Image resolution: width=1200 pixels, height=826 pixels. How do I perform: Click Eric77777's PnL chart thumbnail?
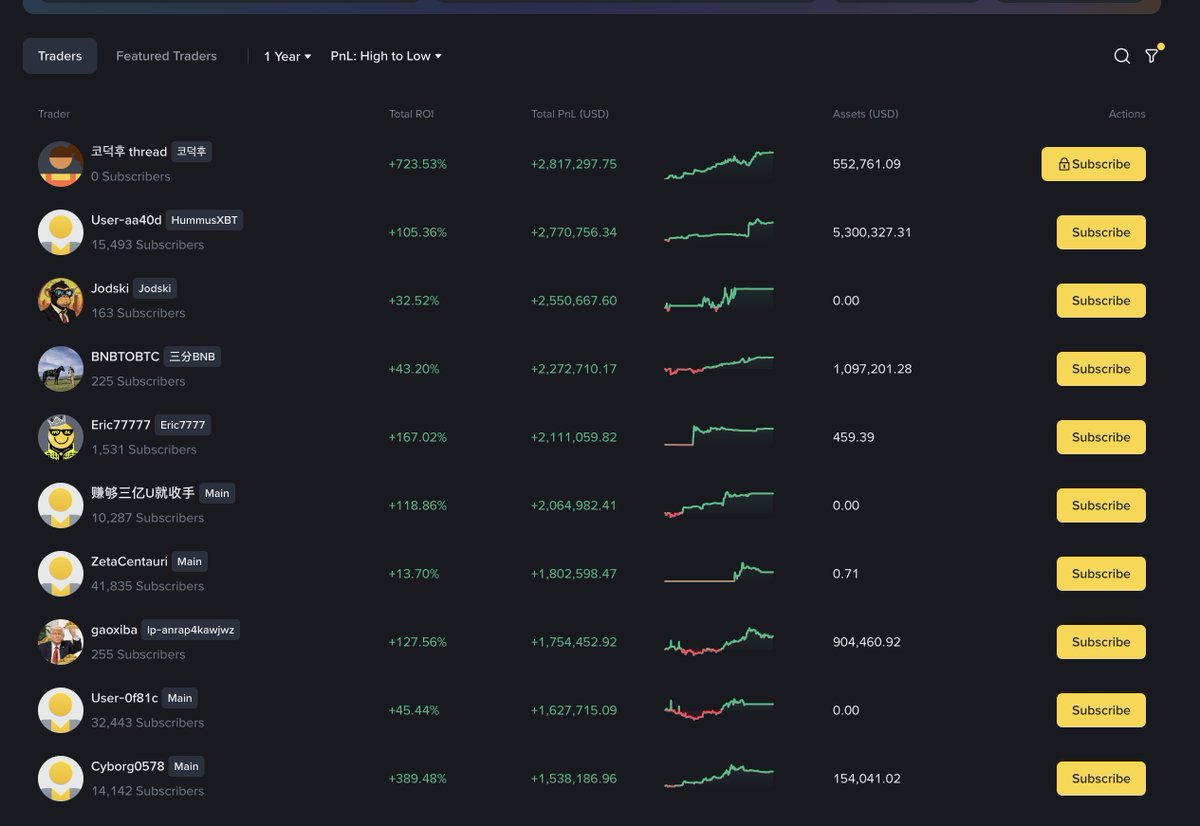[718, 437]
